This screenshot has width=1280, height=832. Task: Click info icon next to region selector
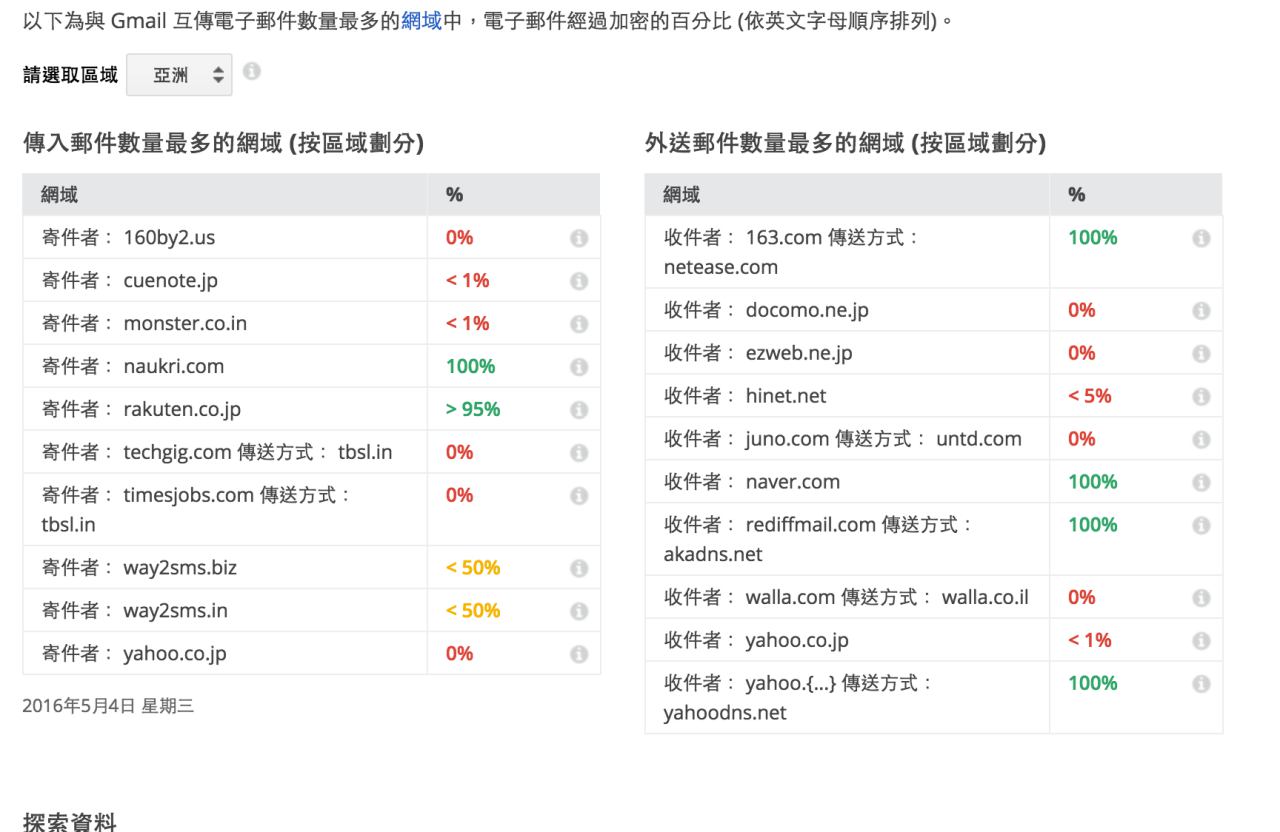pos(253,72)
